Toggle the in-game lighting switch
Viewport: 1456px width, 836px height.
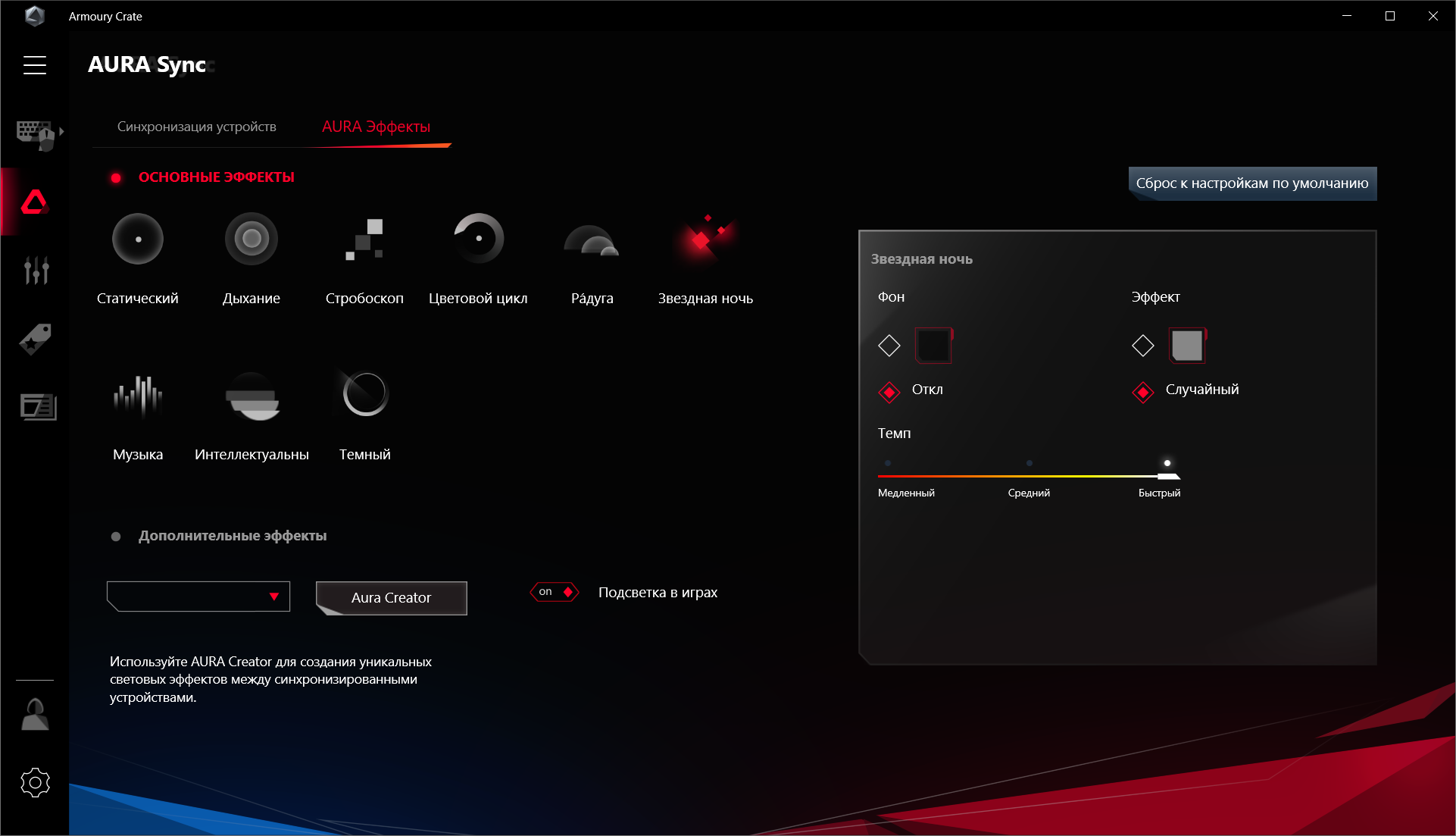click(555, 592)
